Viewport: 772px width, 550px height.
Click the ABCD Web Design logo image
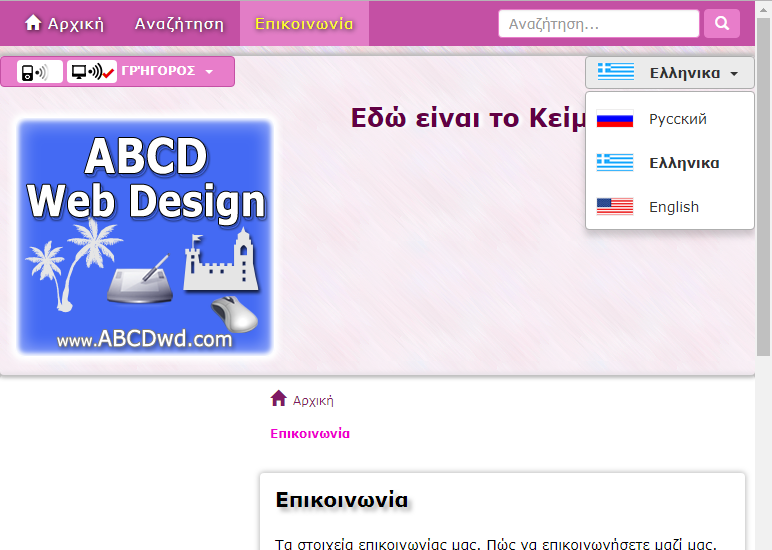click(145, 237)
